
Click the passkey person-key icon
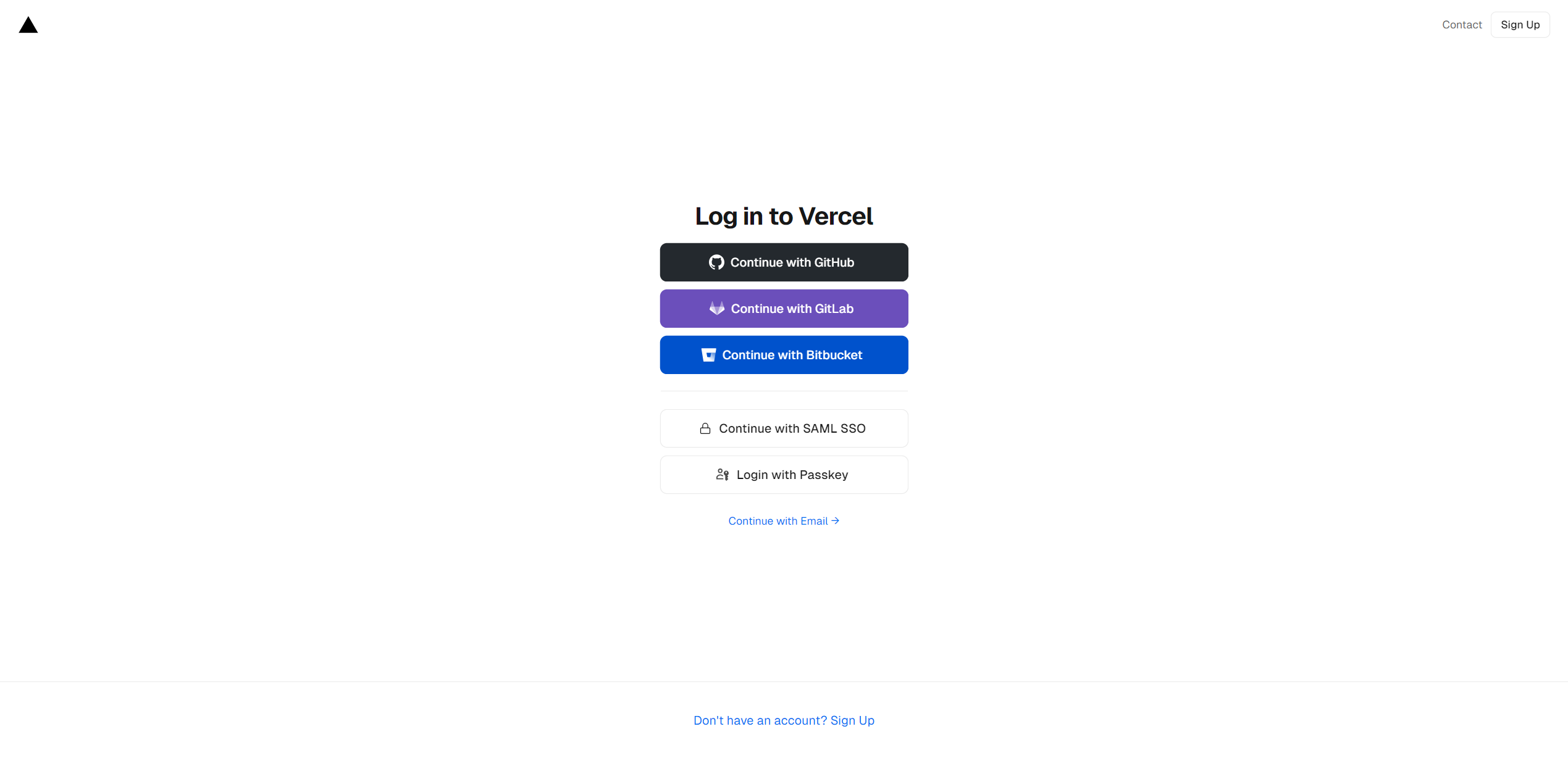(723, 475)
